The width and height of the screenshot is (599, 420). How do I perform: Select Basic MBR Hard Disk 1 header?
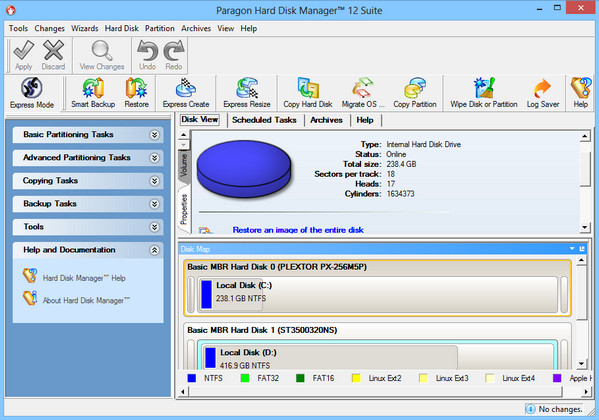(262, 330)
